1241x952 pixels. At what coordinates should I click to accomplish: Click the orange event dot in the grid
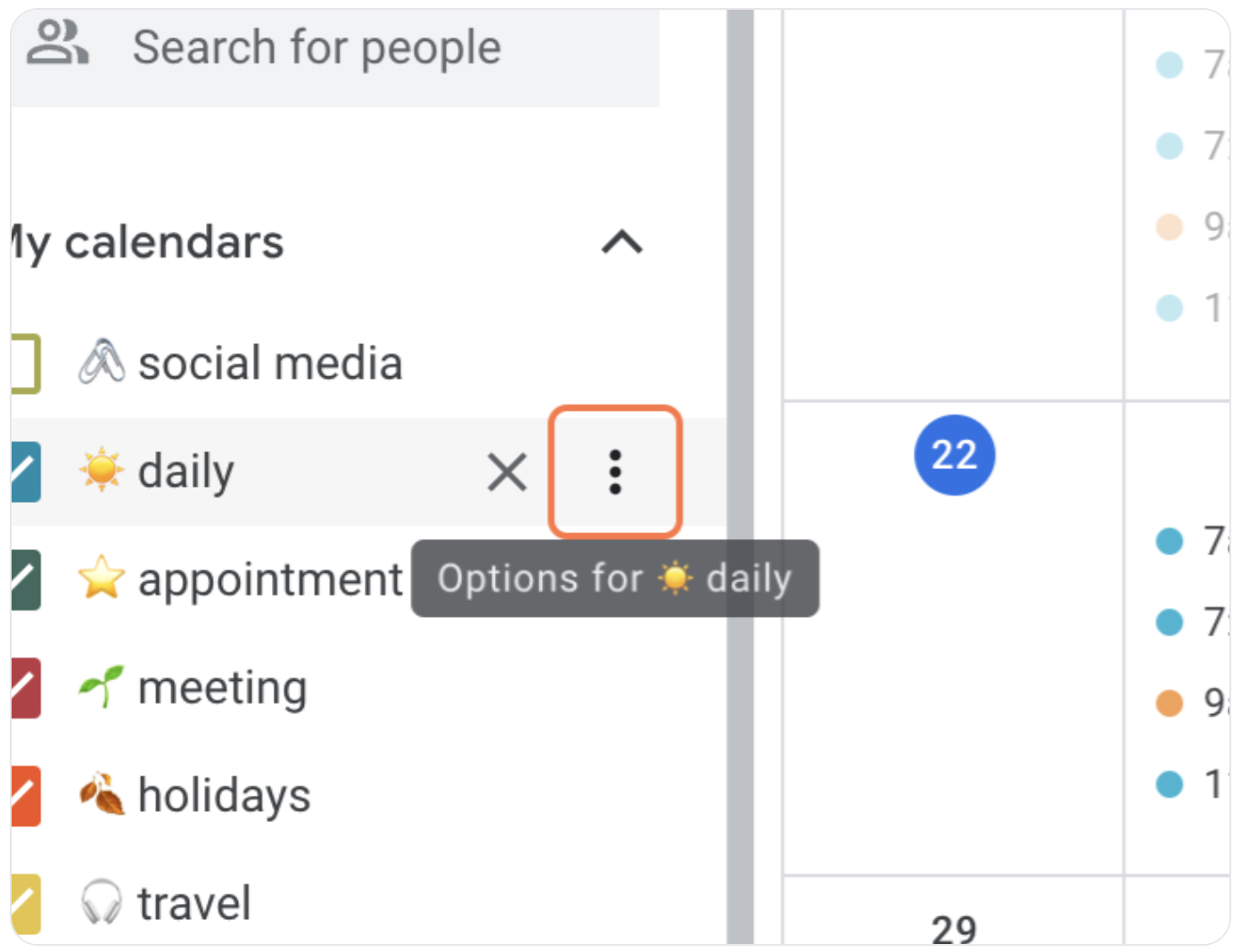1169,702
